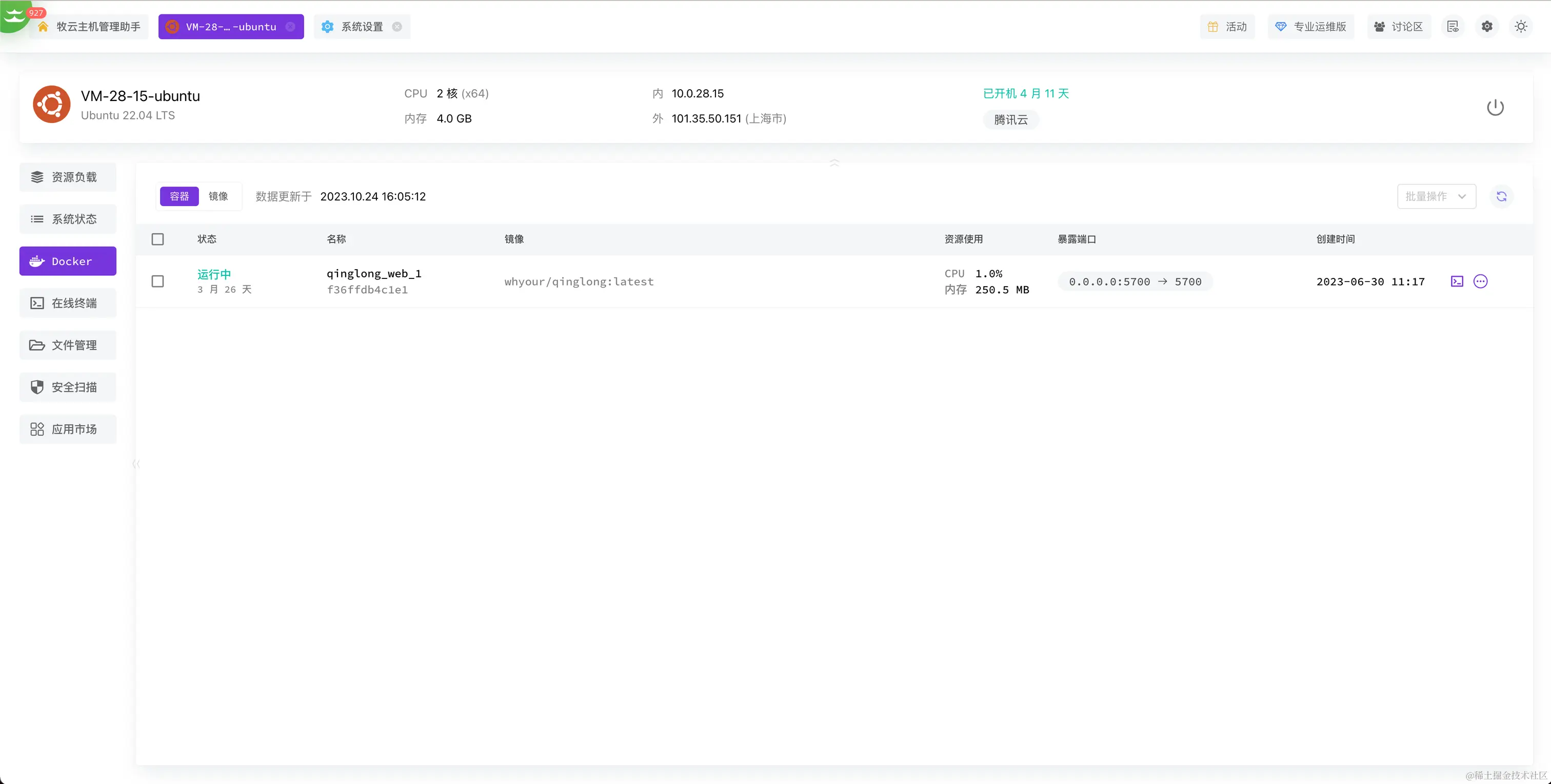Open more actions for qinglong_web_1 container
Screen dimensions: 1551x784
[1480, 281]
